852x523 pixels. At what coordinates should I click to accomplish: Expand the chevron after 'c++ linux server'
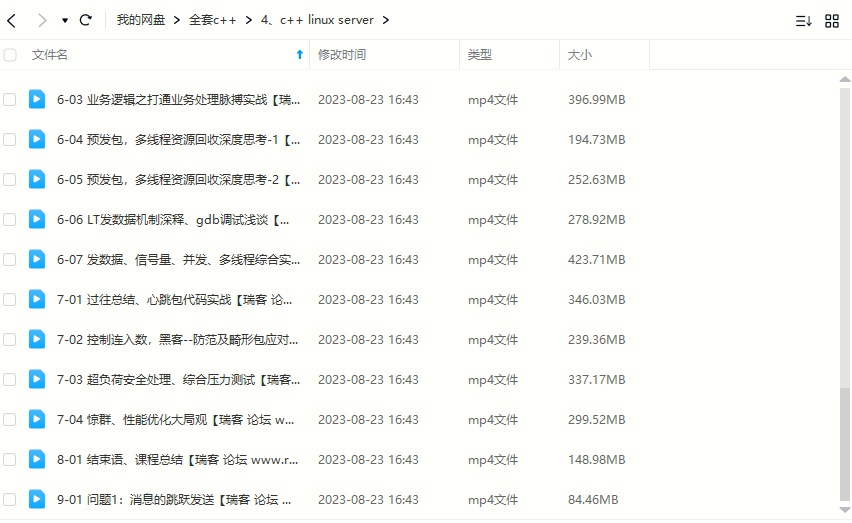point(386,20)
